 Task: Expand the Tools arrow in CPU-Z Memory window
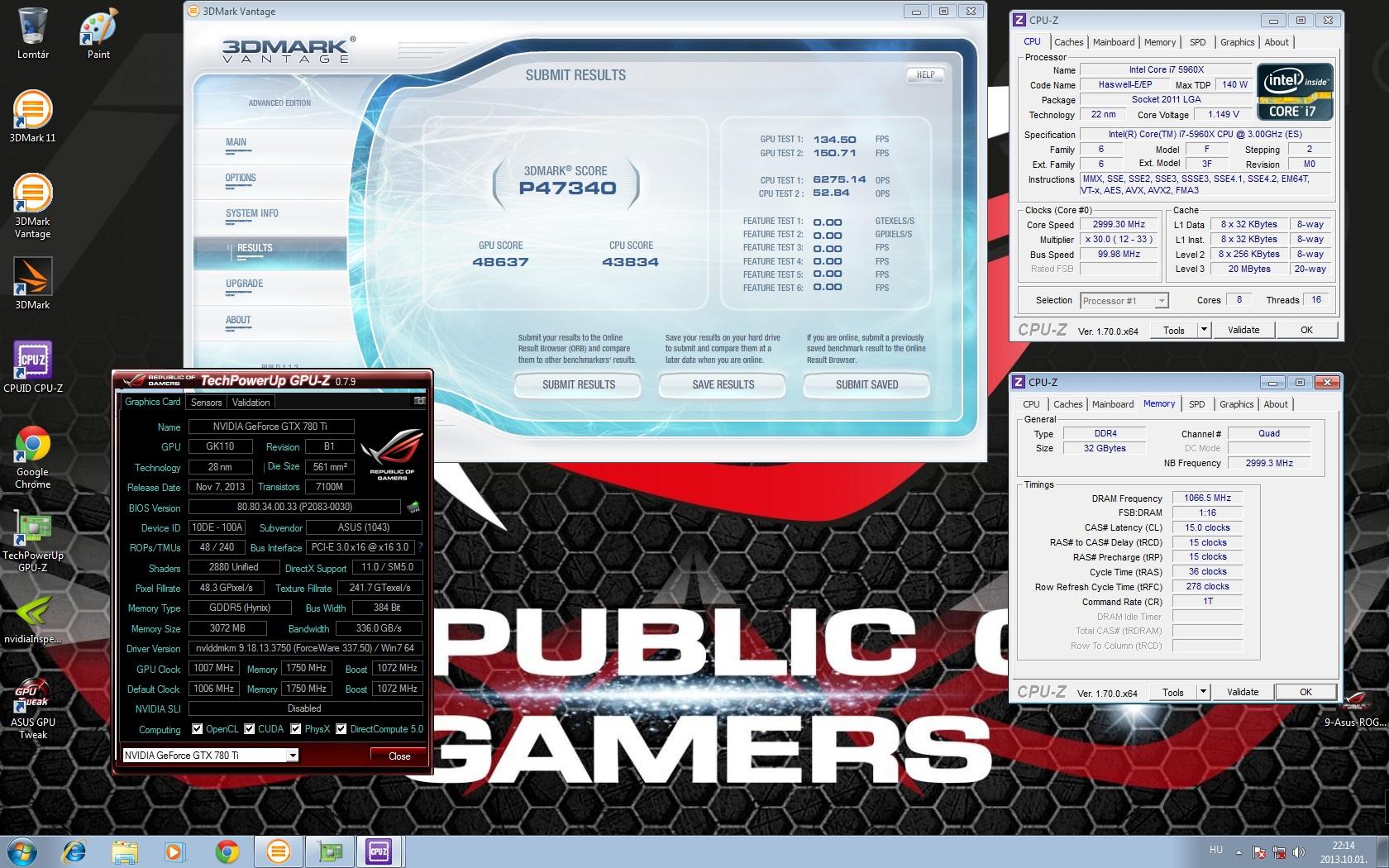(1203, 692)
